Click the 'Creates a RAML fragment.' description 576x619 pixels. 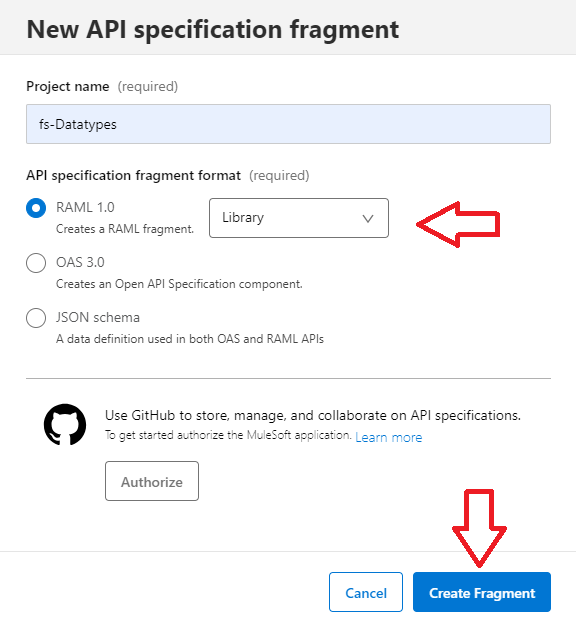[x=125, y=229]
